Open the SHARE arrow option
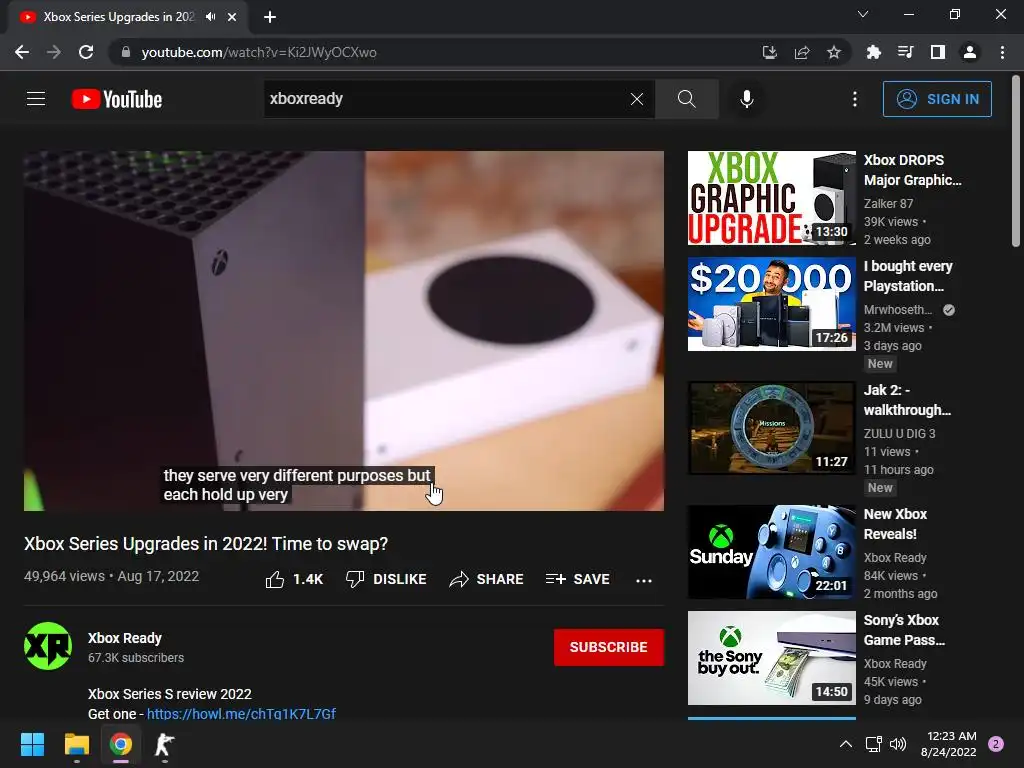This screenshot has width=1024, height=768. (487, 579)
